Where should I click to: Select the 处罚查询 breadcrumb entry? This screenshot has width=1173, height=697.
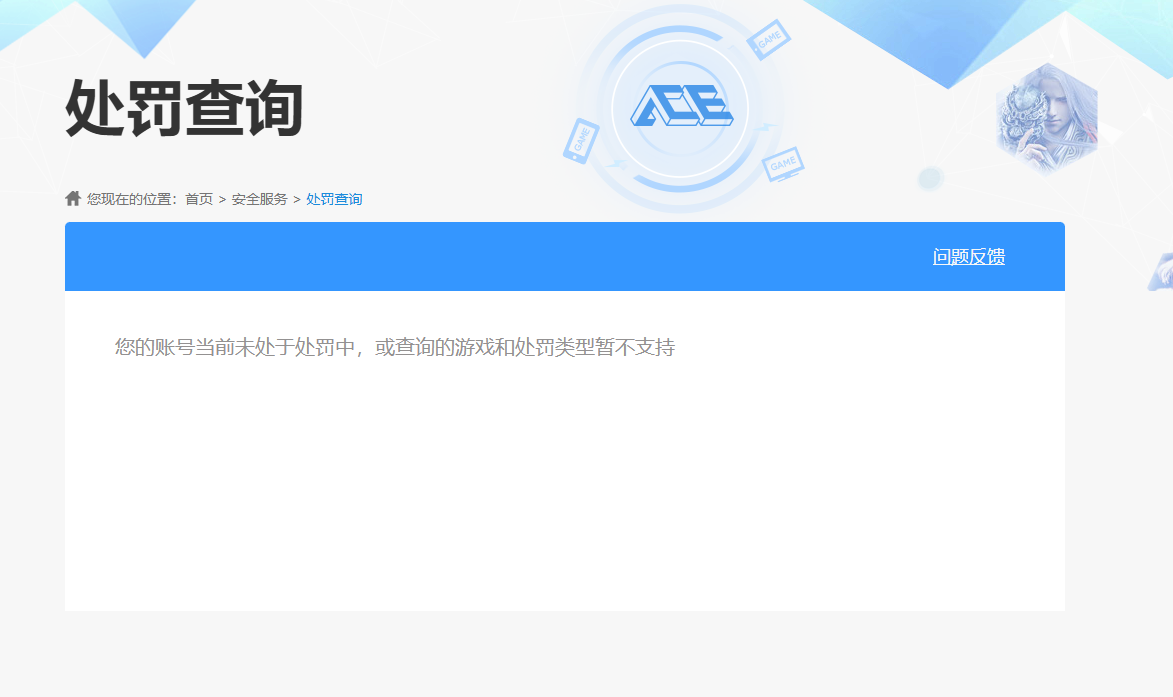(x=333, y=199)
